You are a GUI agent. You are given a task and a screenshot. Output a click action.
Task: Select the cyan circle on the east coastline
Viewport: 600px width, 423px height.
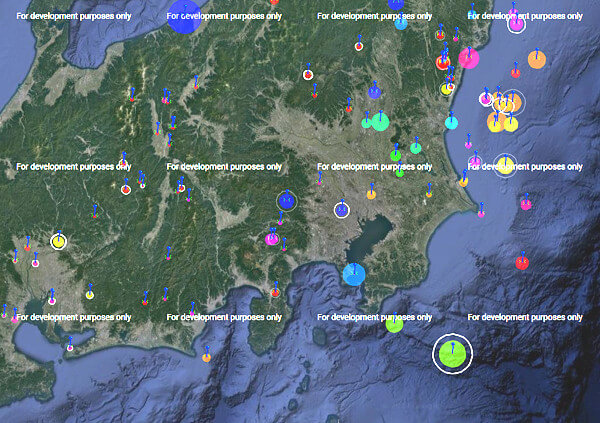click(452, 123)
